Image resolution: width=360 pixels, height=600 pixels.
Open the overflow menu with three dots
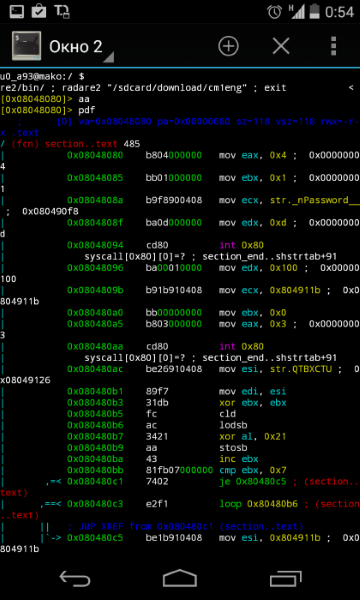tap(334, 46)
